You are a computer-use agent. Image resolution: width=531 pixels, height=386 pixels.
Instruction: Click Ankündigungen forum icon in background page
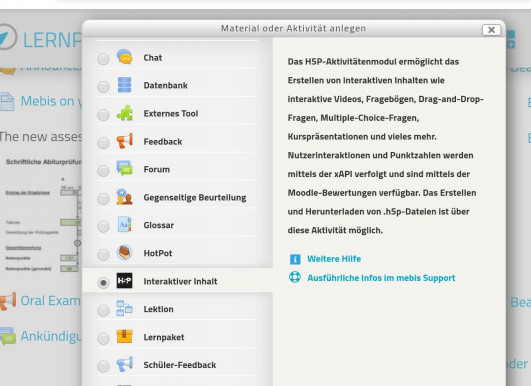pyautogui.click(x=8, y=336)
